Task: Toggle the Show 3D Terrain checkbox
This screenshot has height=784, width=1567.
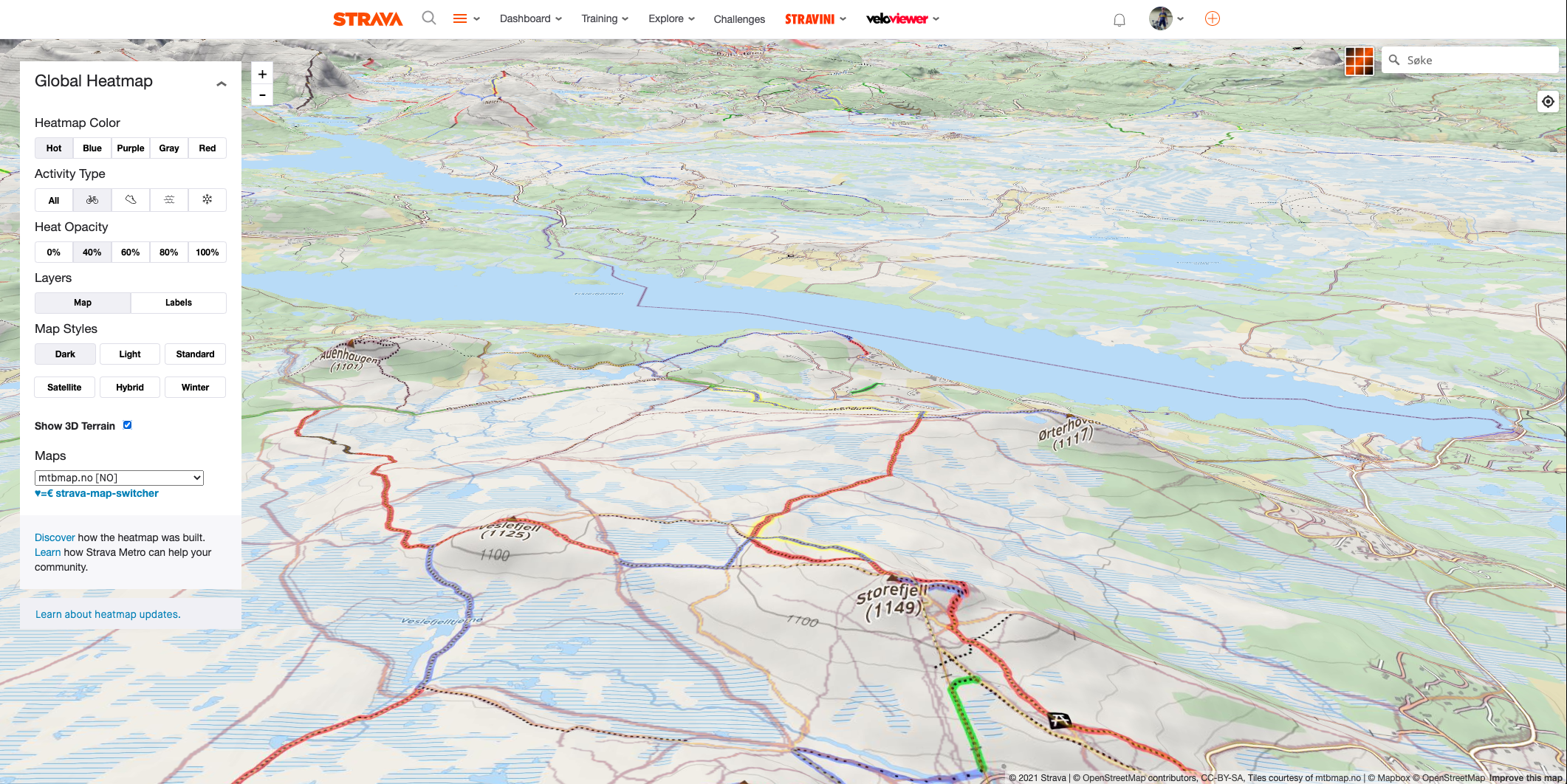Action: tap(127, 425)
